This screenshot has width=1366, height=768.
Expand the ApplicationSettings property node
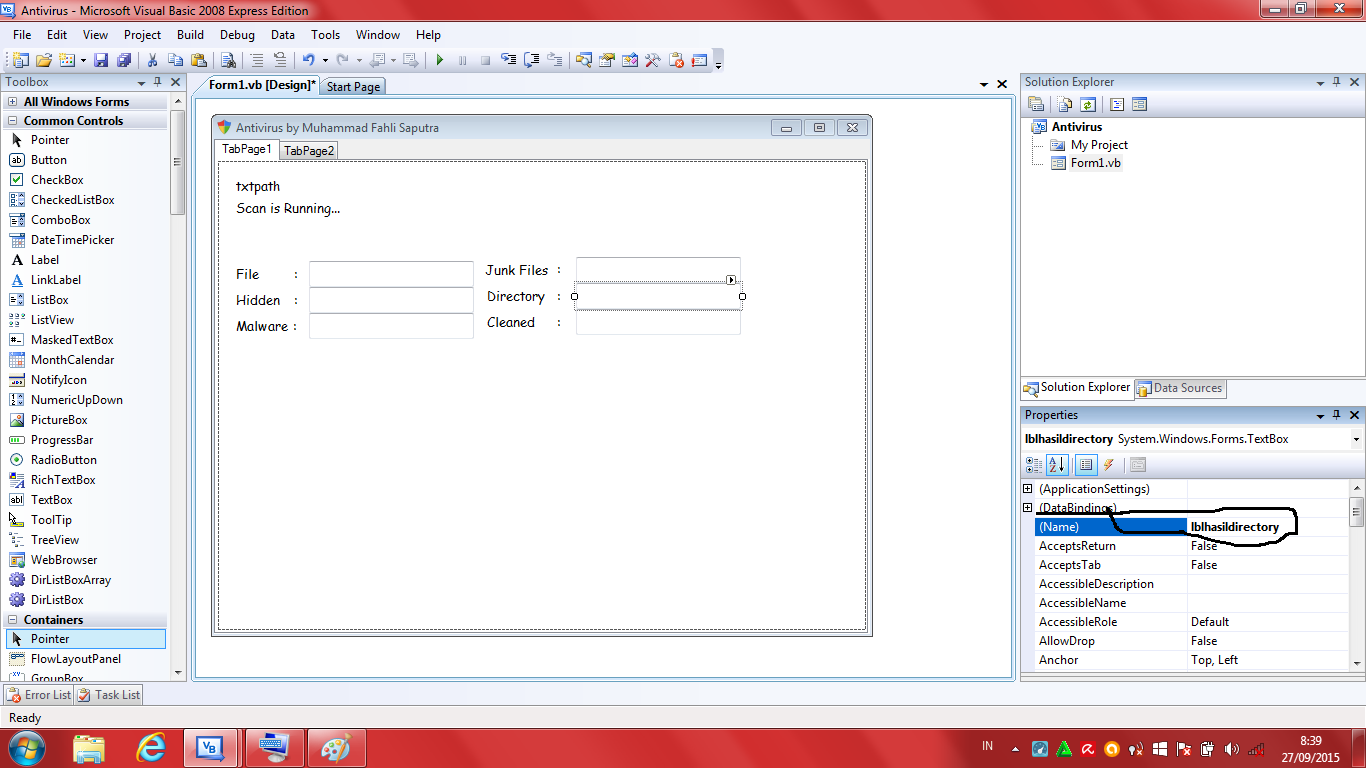click(1027, 489)
